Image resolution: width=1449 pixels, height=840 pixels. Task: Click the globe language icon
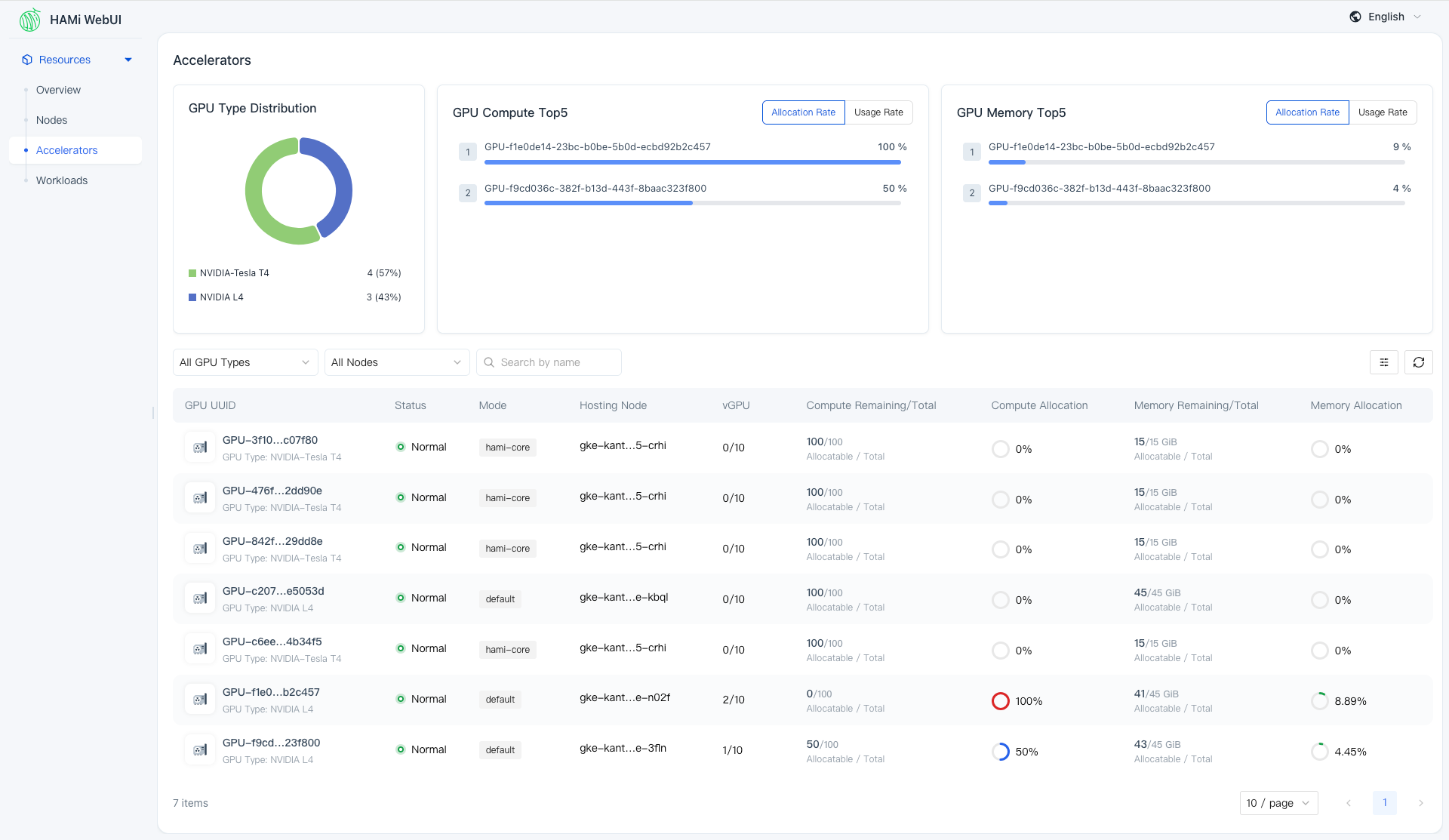click(x=1355, y=17)
